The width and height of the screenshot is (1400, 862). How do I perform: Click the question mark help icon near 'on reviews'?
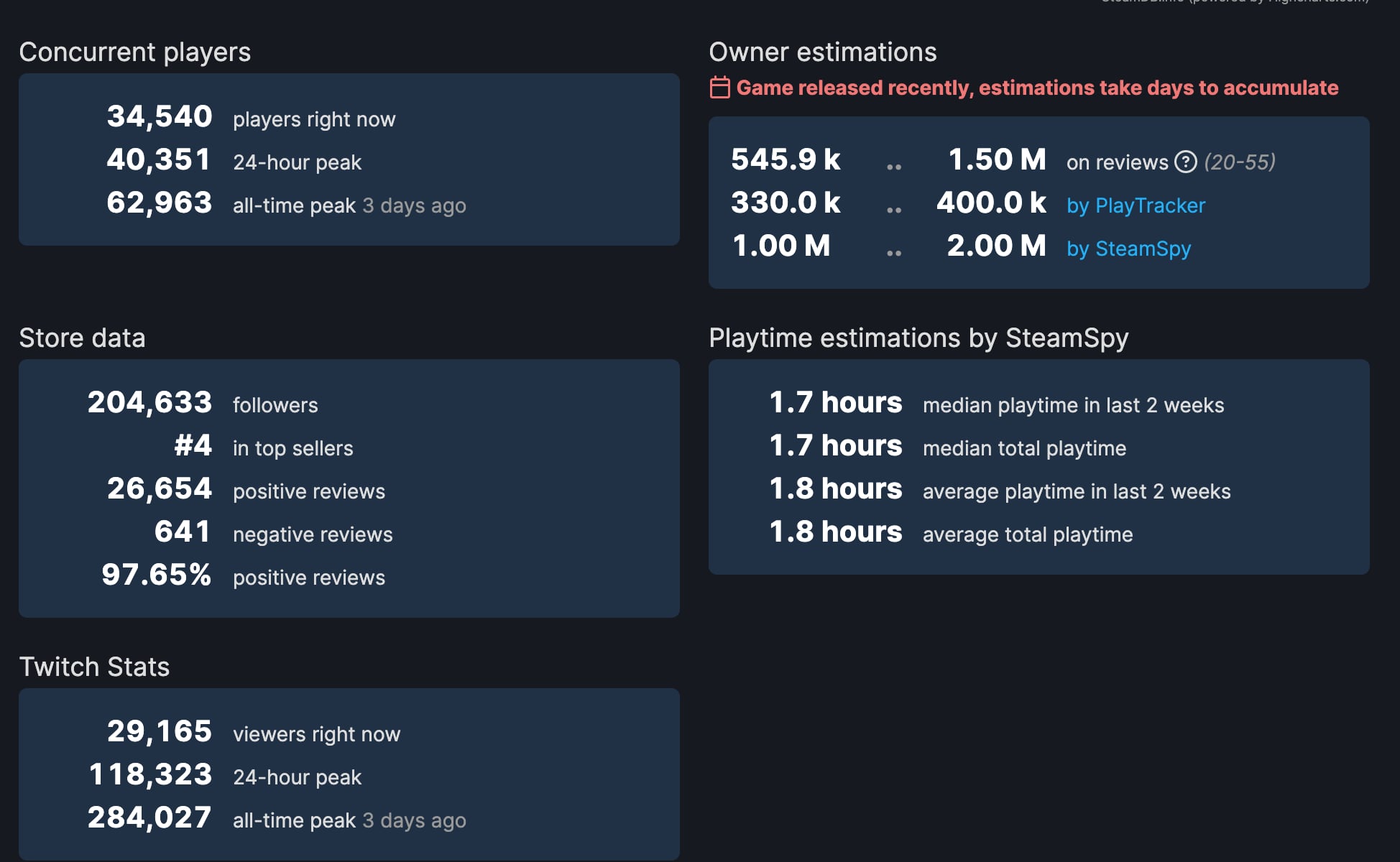click(1185, 162)
